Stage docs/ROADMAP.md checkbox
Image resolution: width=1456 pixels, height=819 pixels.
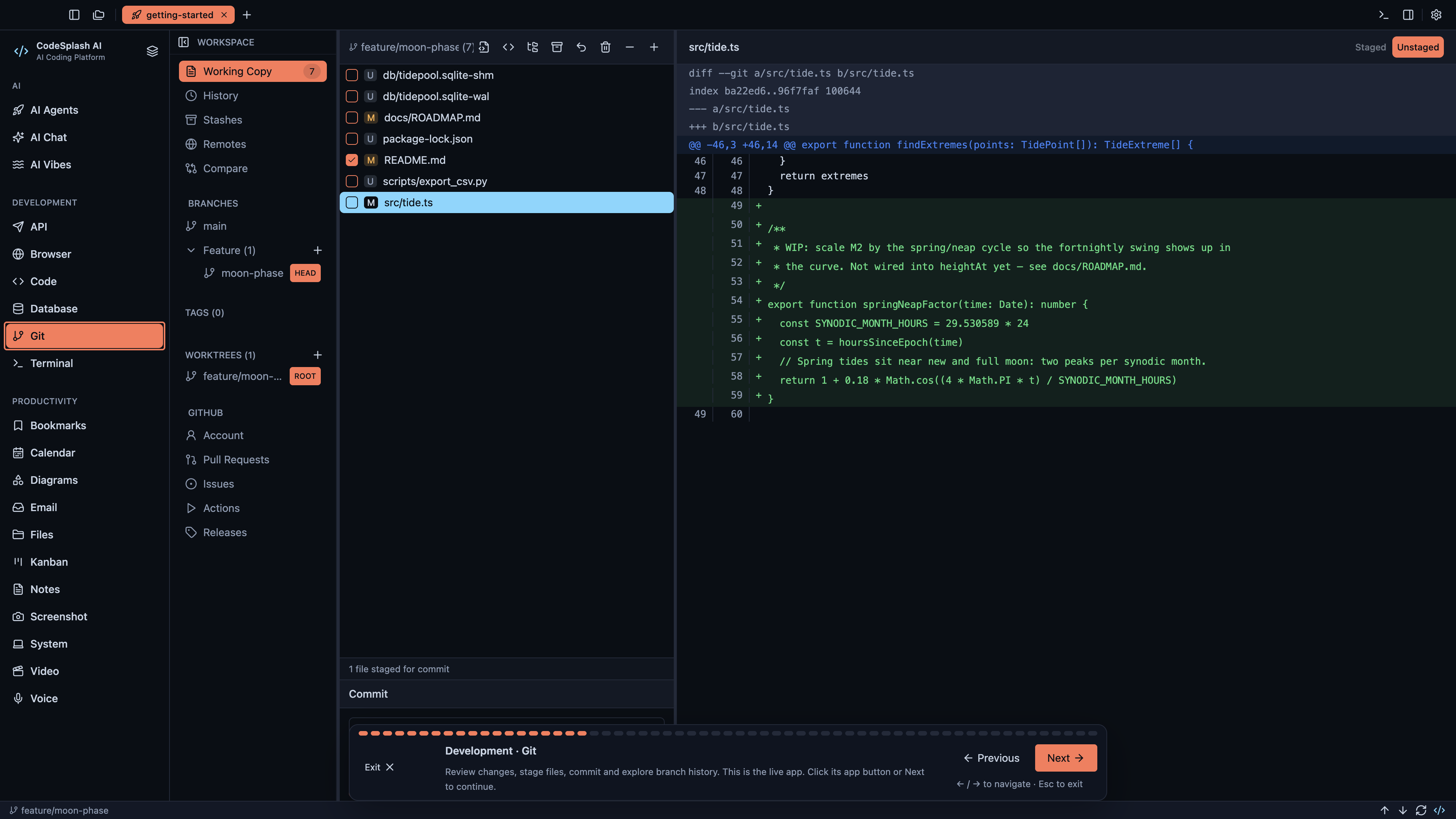[351, 118]
